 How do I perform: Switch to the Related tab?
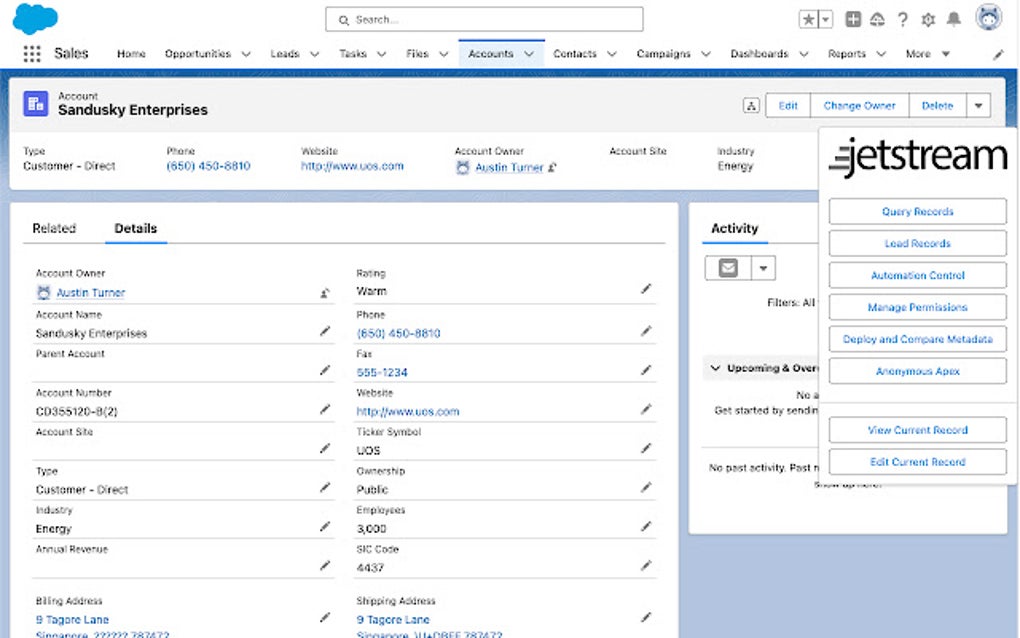[55, 228]
